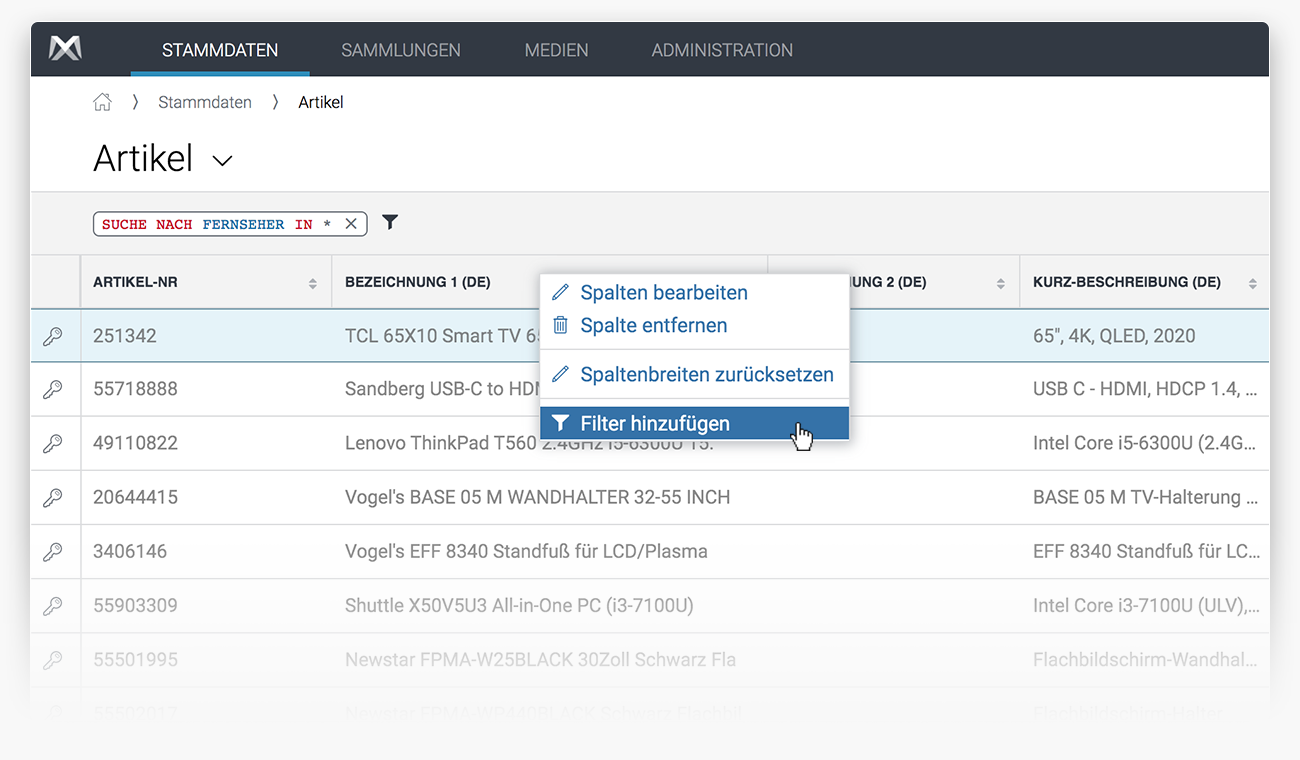1300x760 pixels.
Task: Open the Administration tab
Action: pyautogui.click(x=722, y=50)
